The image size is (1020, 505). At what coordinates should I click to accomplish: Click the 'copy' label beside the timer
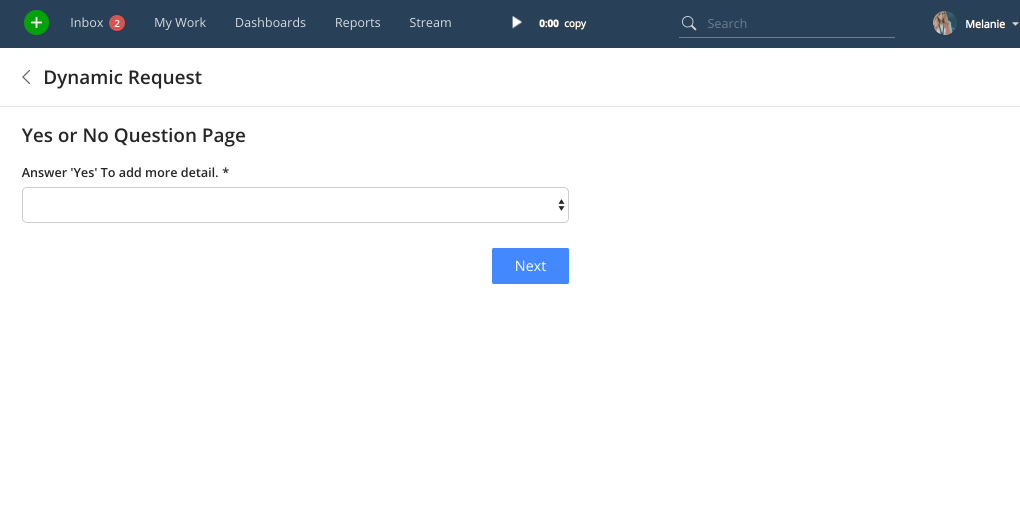575,23
